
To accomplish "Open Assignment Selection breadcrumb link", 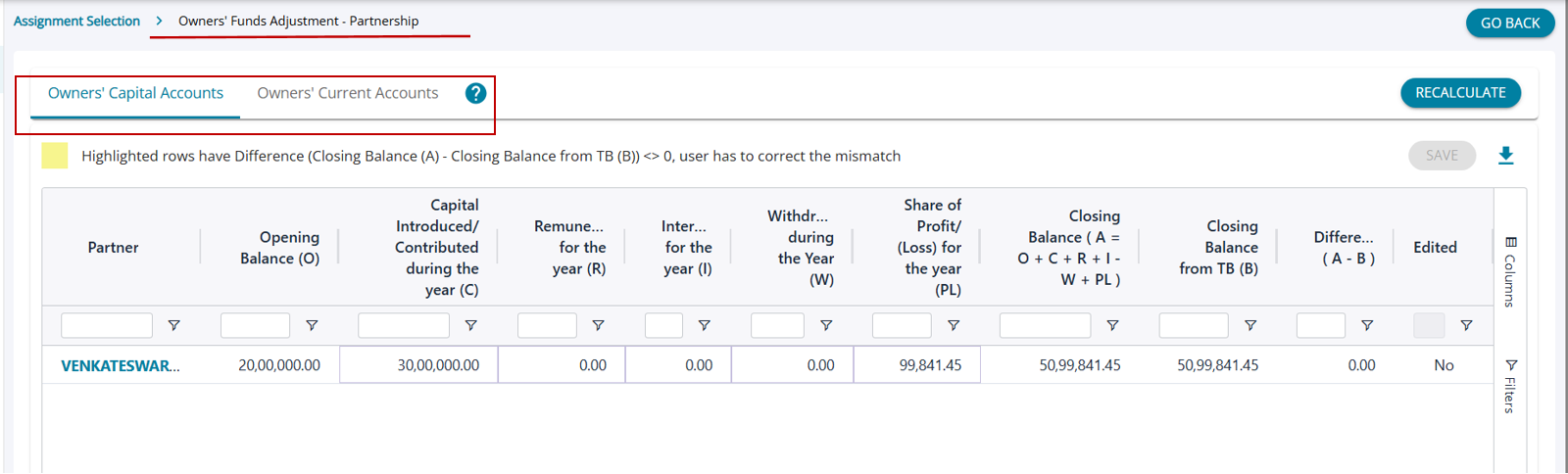I will (76, 21).
